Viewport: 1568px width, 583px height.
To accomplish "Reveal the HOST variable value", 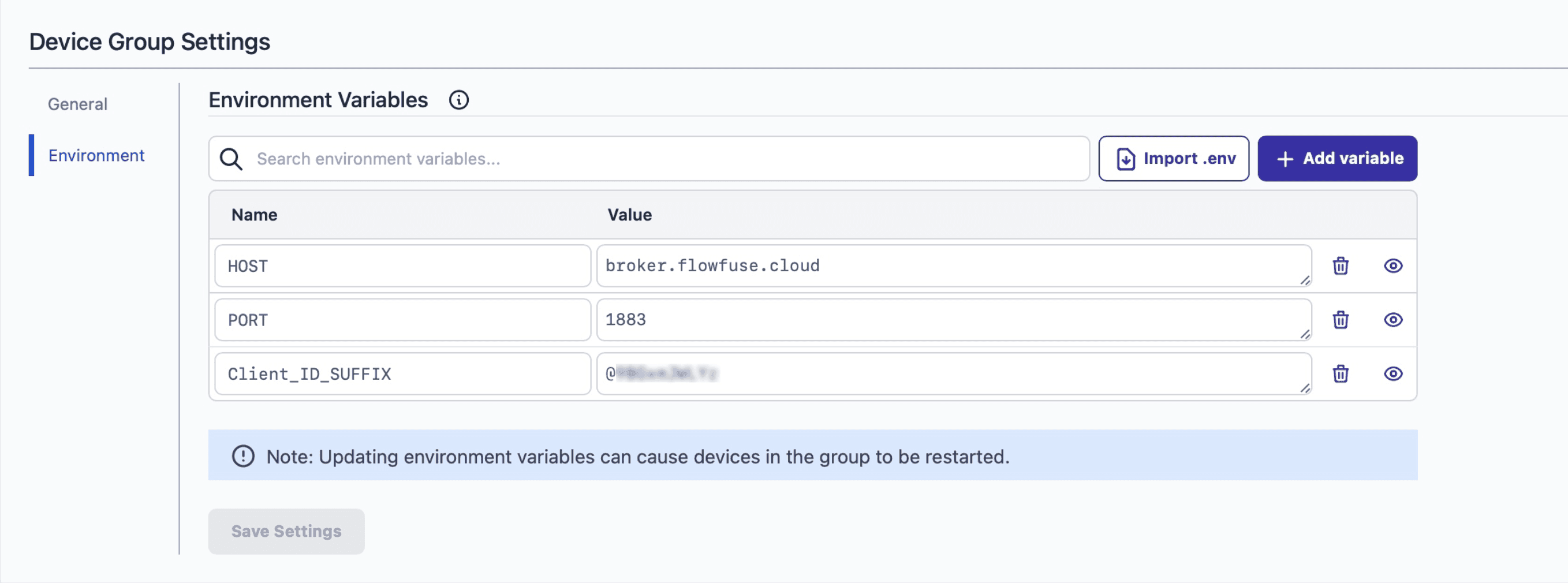I will [1394, 266].
